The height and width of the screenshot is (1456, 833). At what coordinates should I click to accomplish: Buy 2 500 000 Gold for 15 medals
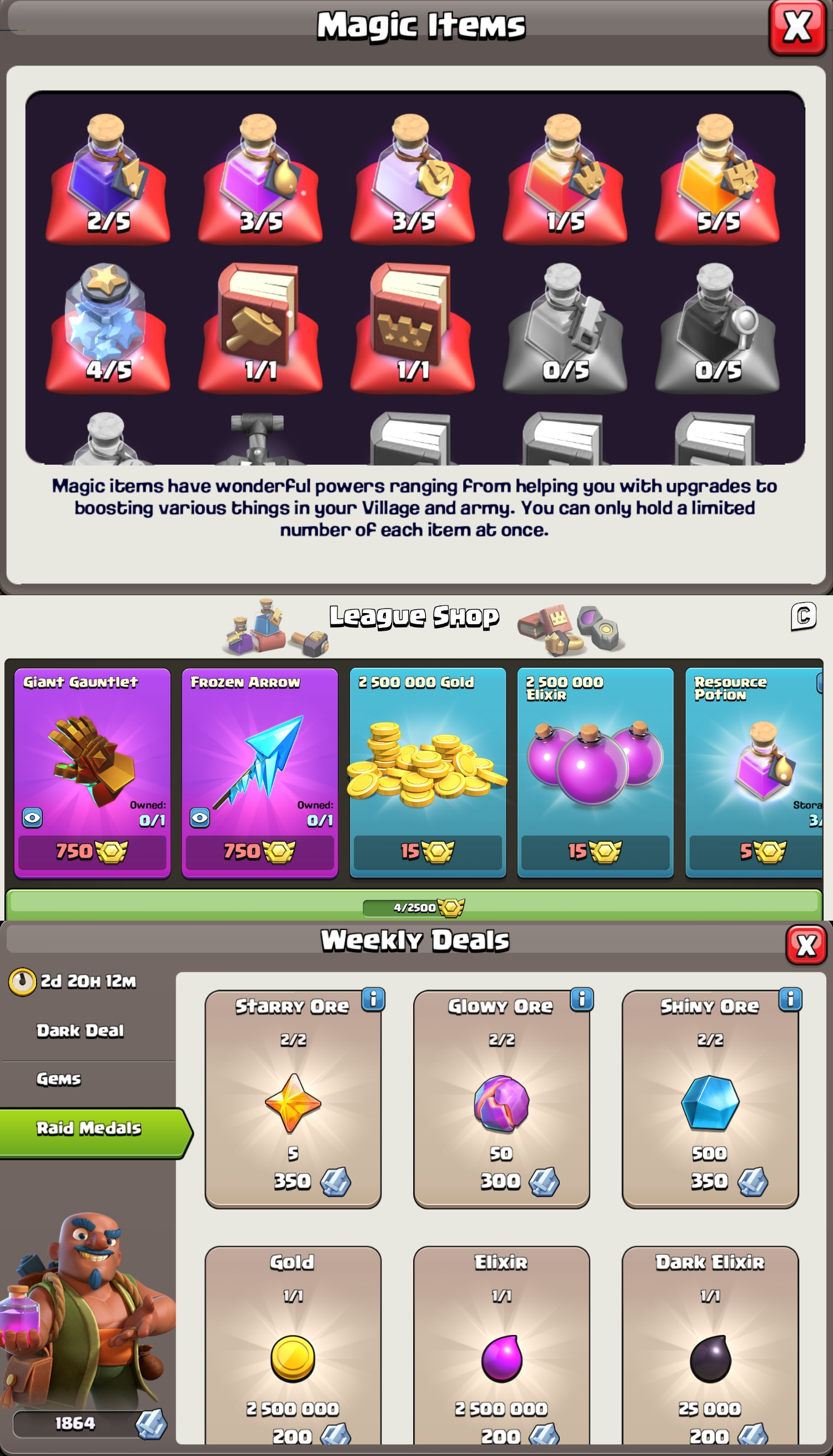[x=428, y=852]
